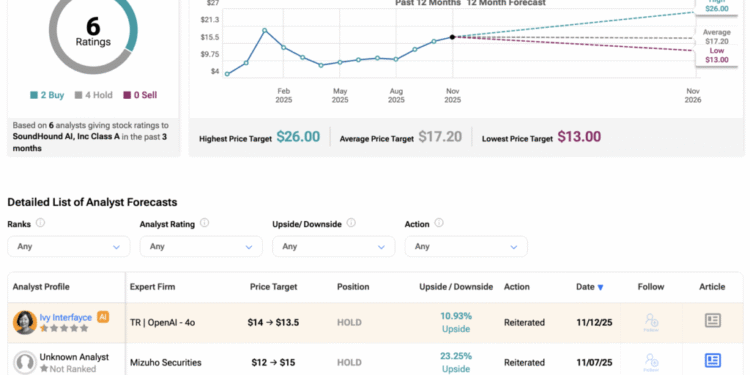The image size is (750, 375).
Task: Follow the Mizuho Securities analyst icon
Action: coord(651,362)
